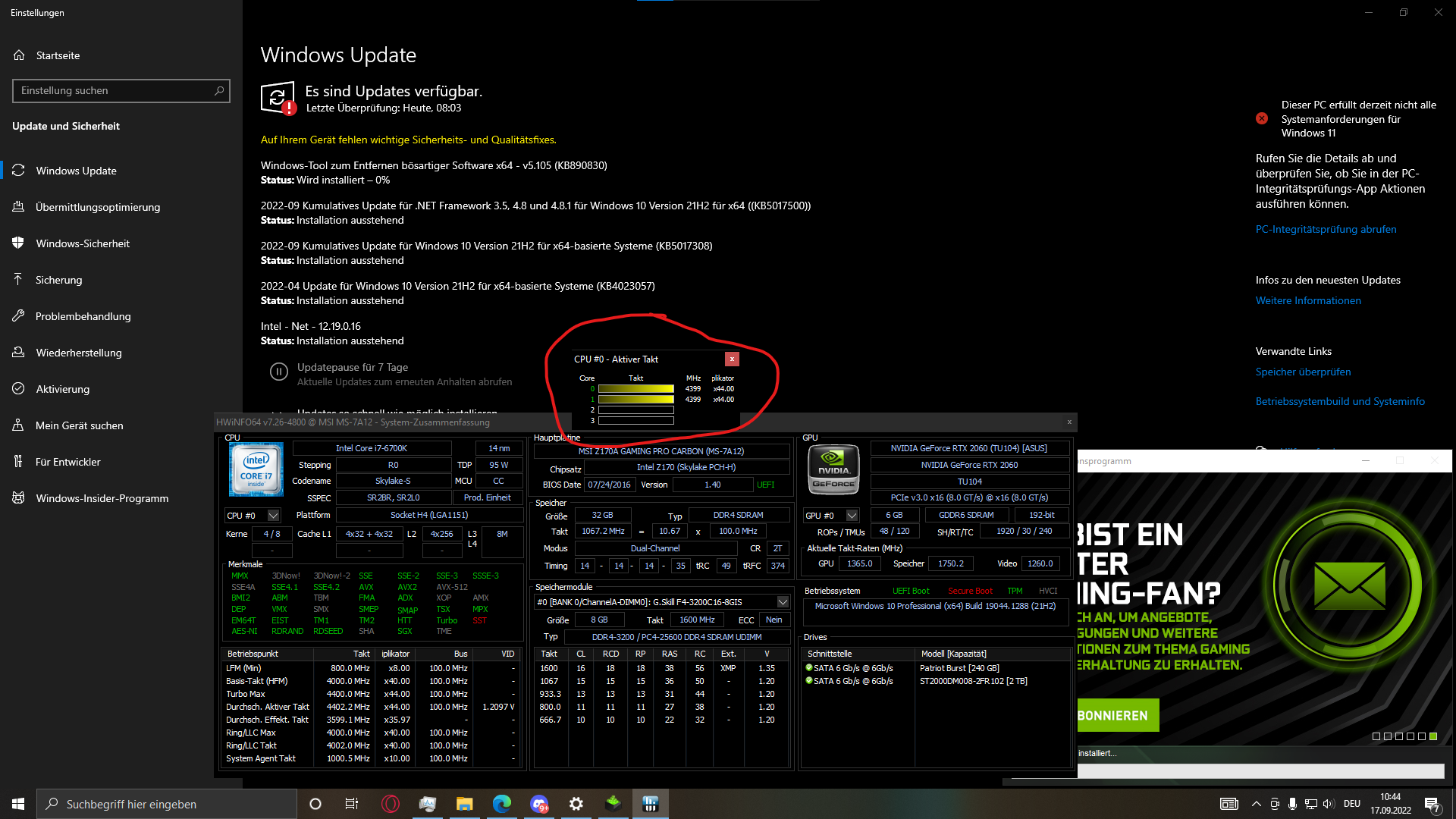Viewport: 1456px width, 819px height.
Task: Click Updatepause für 7 Tage
Action: [353, 367]
